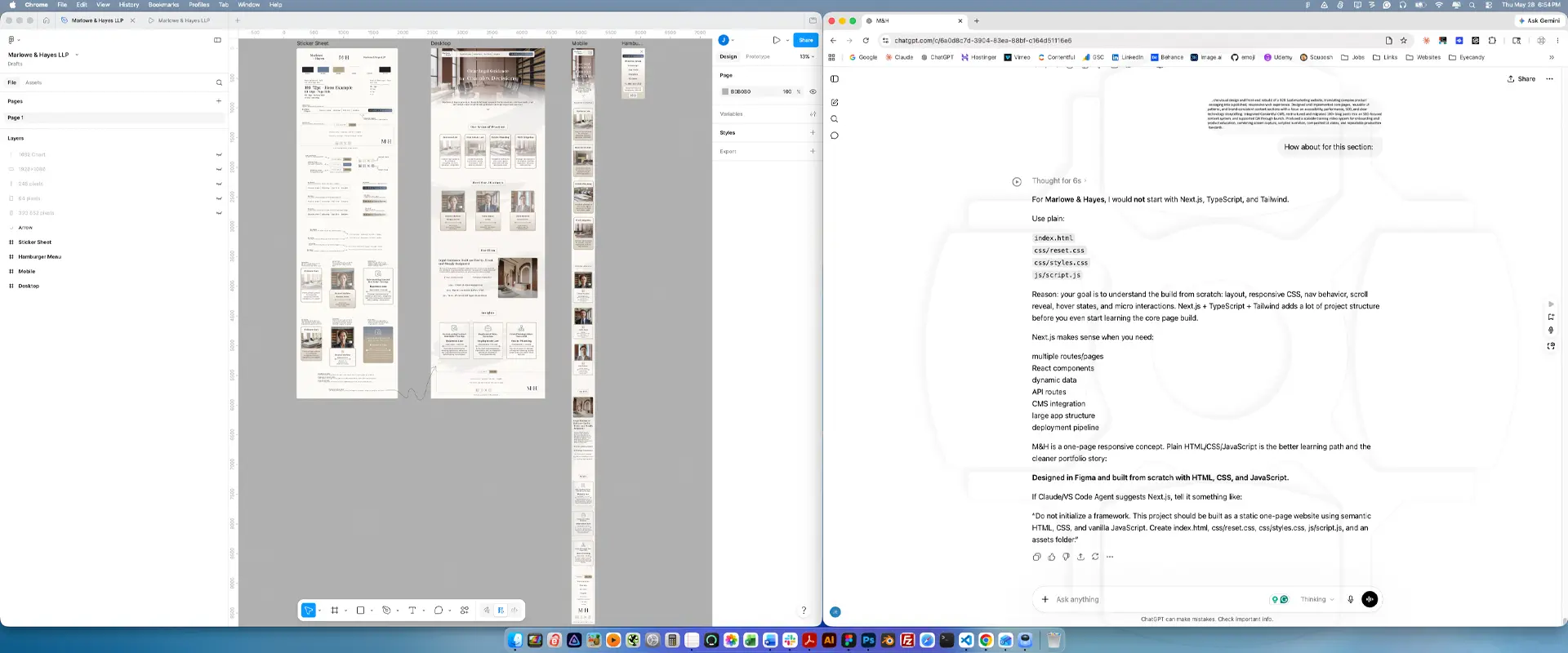
Task: Copy the ChatGPT response
Action: [1036, 557]
